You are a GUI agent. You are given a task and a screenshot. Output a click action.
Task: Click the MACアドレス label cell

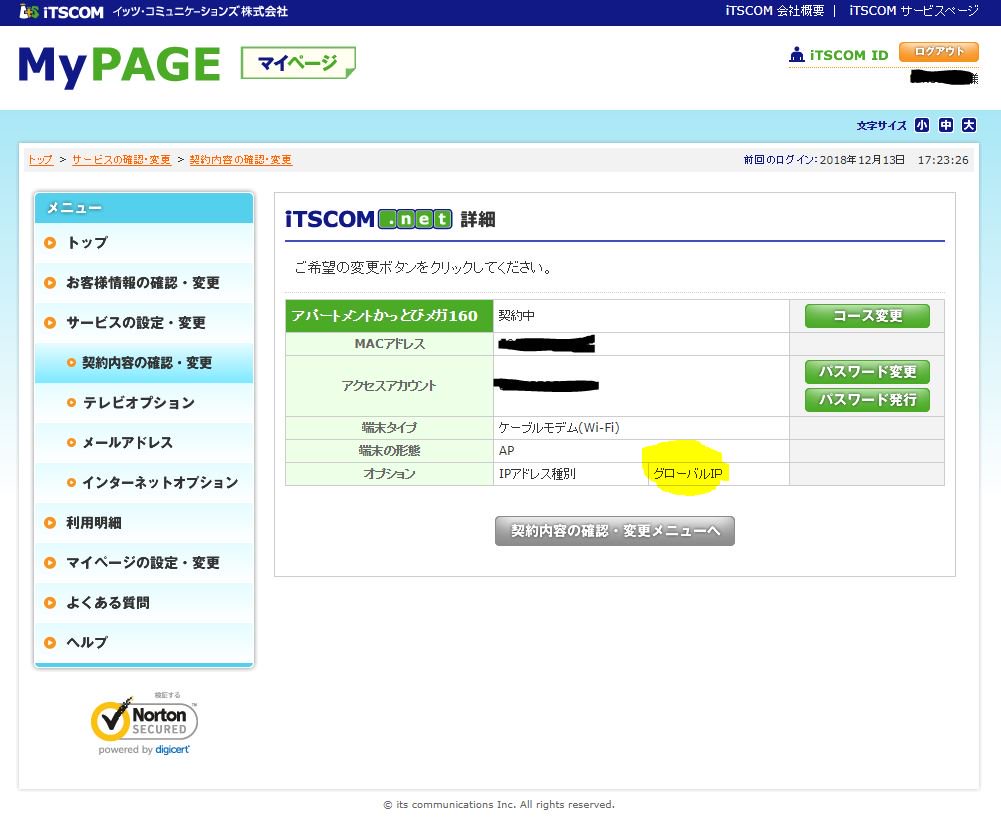[x=389, y=344]
